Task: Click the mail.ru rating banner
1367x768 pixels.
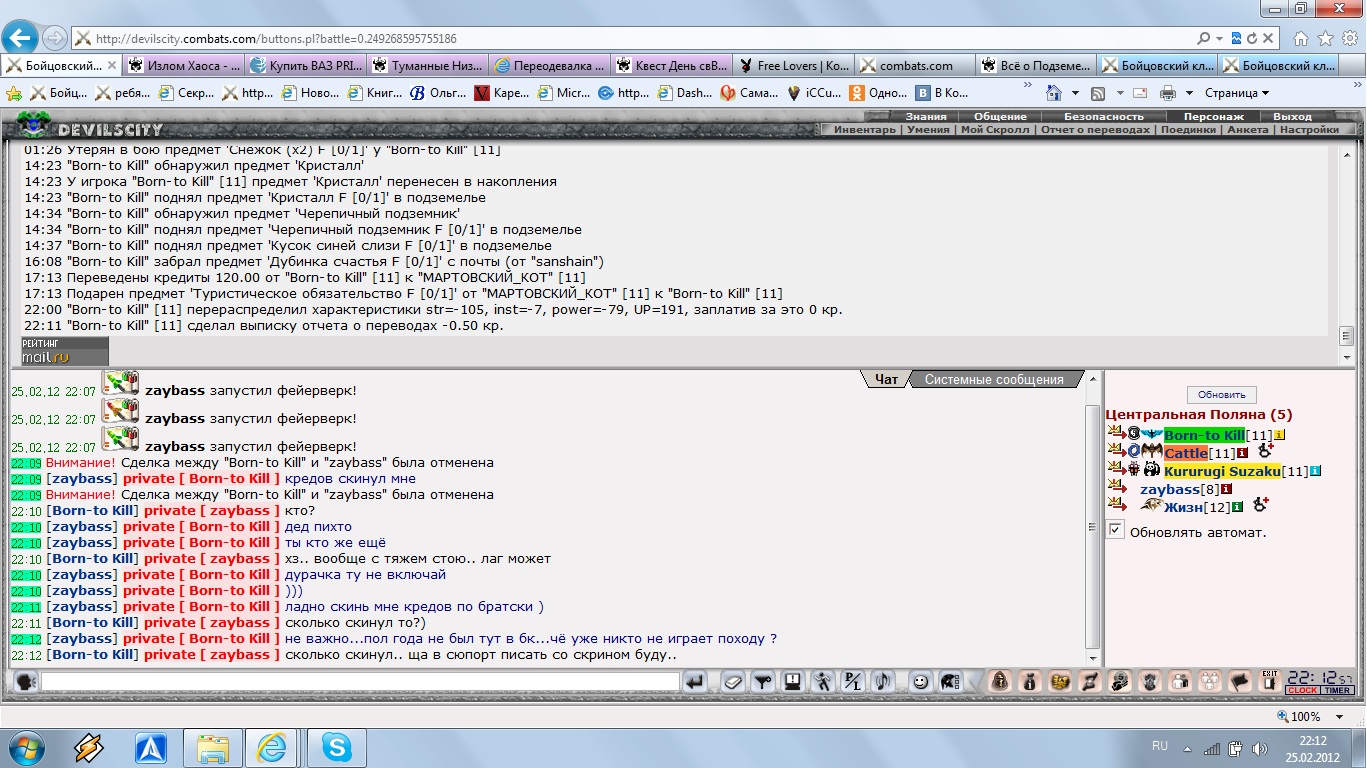Action: tap(65, 351)
